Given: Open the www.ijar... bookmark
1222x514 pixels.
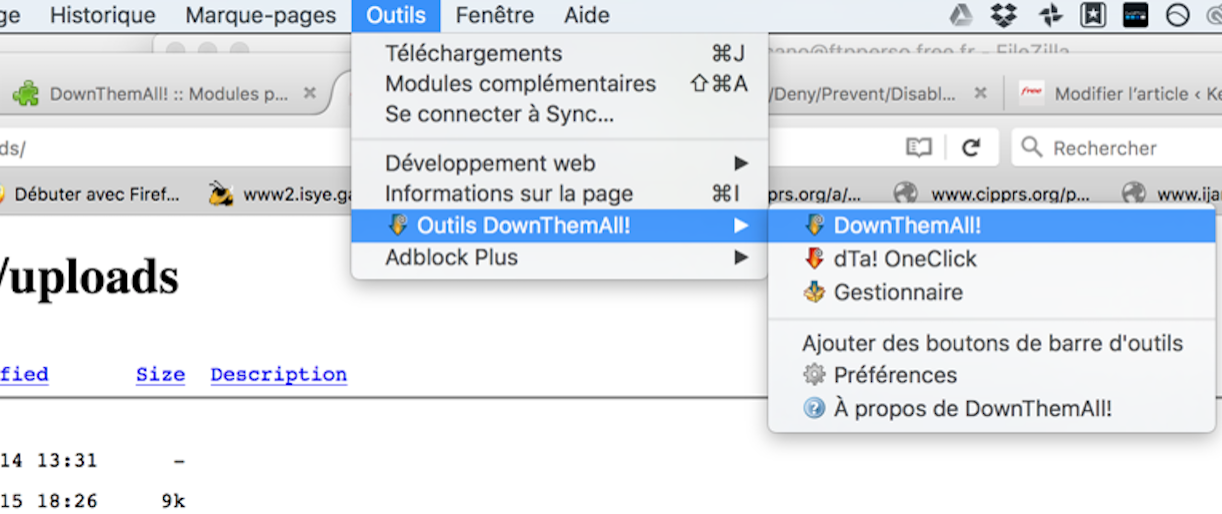Looking at the screenshot, I should click(x=1171, y=194).
